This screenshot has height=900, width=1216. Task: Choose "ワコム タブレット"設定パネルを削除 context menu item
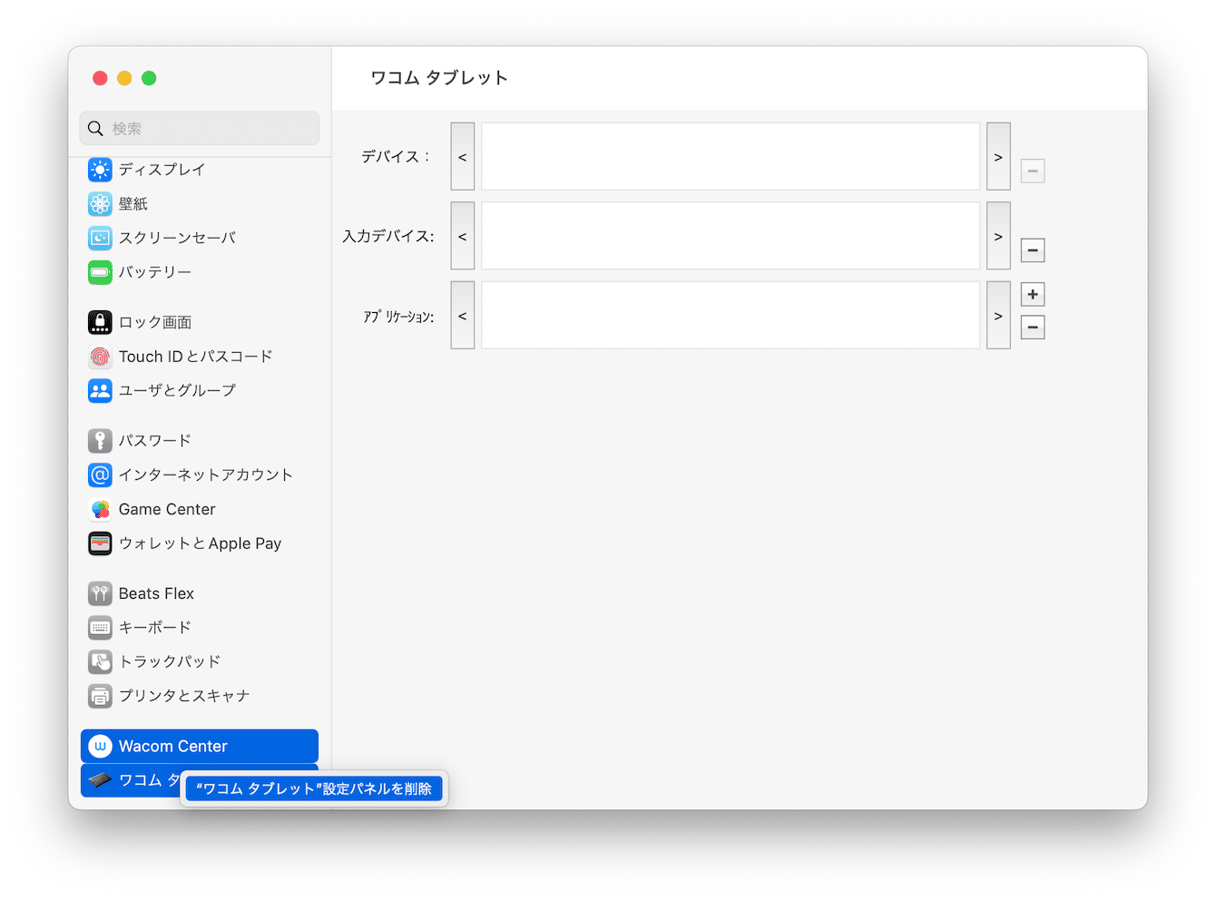coord(314,789)
